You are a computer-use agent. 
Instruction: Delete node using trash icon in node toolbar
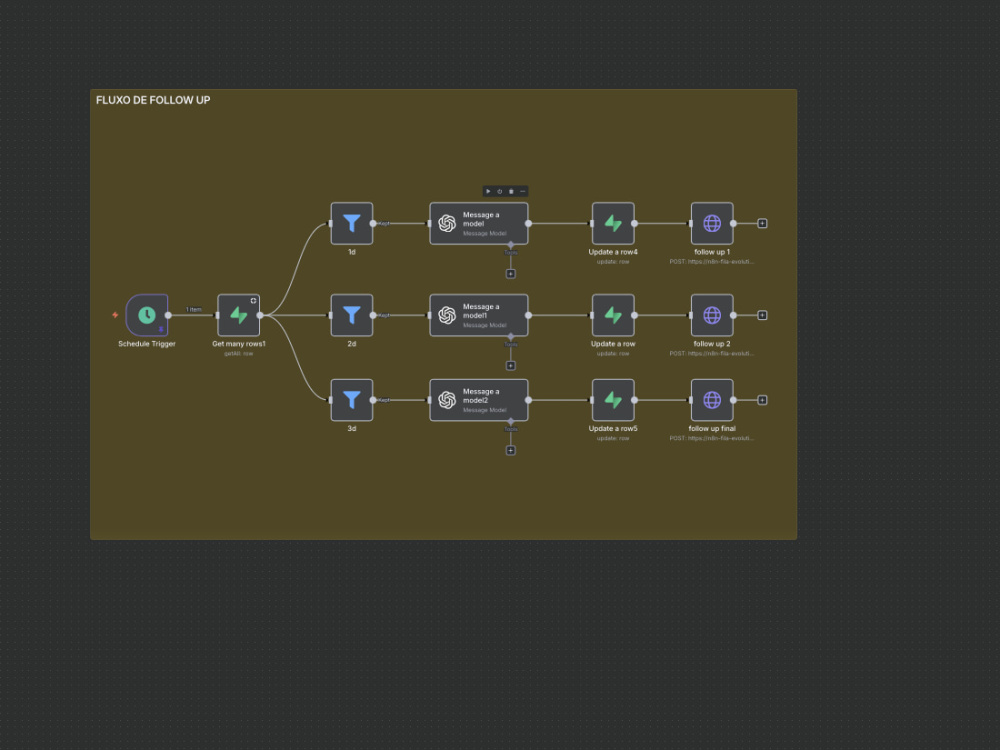click(x=511, y=191)
